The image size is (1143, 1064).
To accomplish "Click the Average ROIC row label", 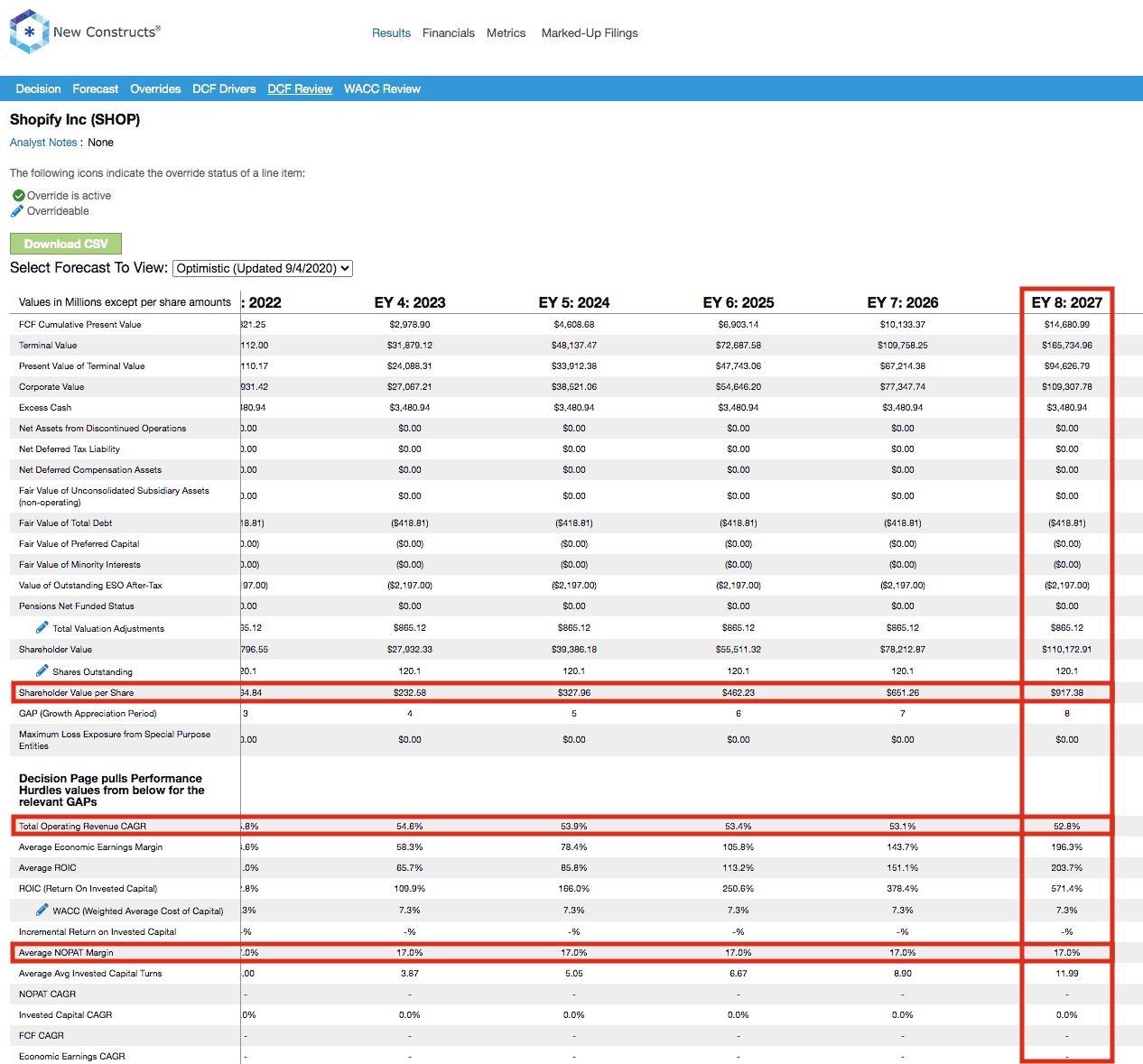I will (48, 867).
